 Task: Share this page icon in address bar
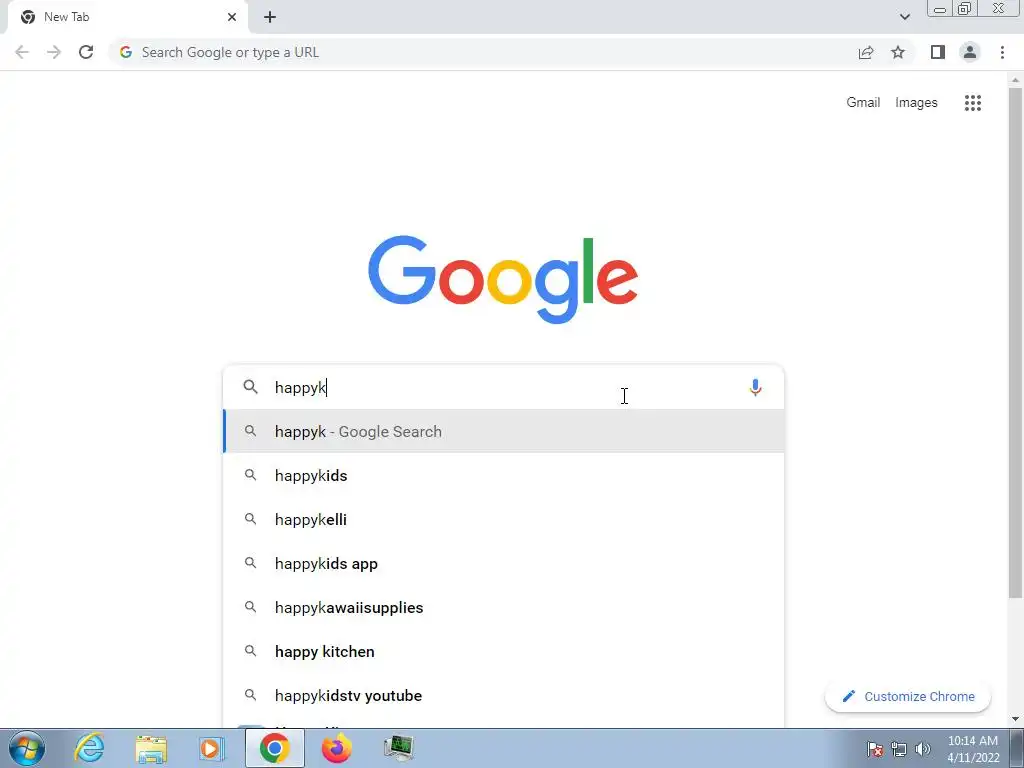click(x=866, y=52)
